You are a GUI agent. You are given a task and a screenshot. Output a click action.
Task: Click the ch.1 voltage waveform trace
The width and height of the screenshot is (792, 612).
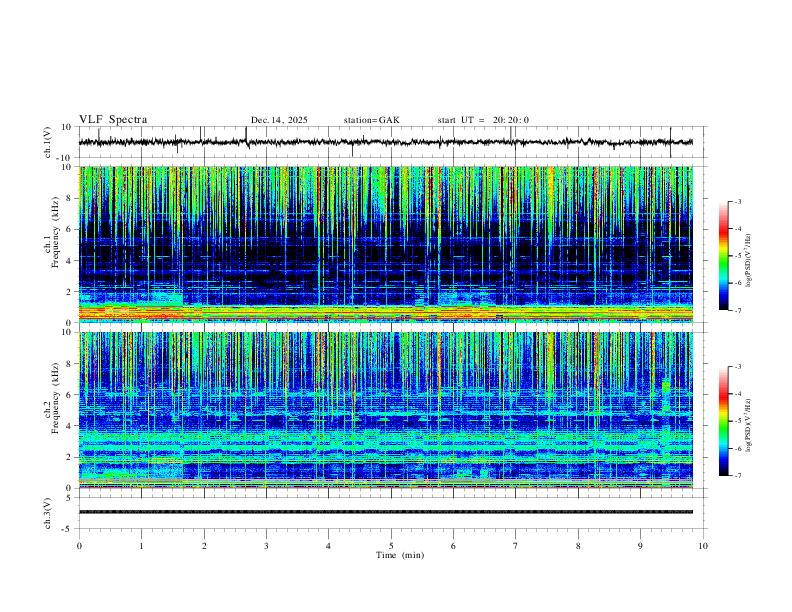(x=386, y=142)
